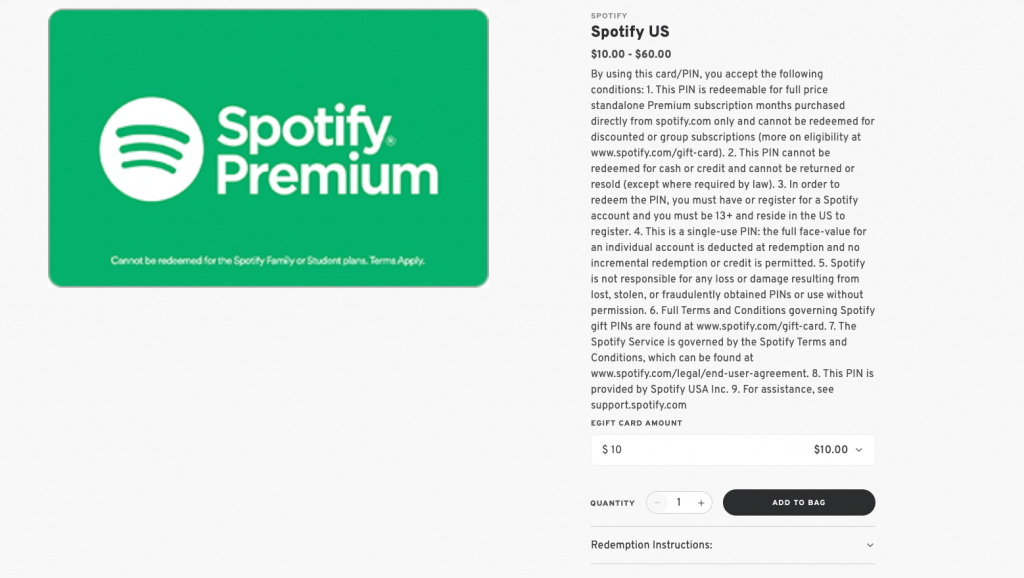Screen dimensions: 1024x578
Task: Click the QUANTITY label
Action: point(612,503)
